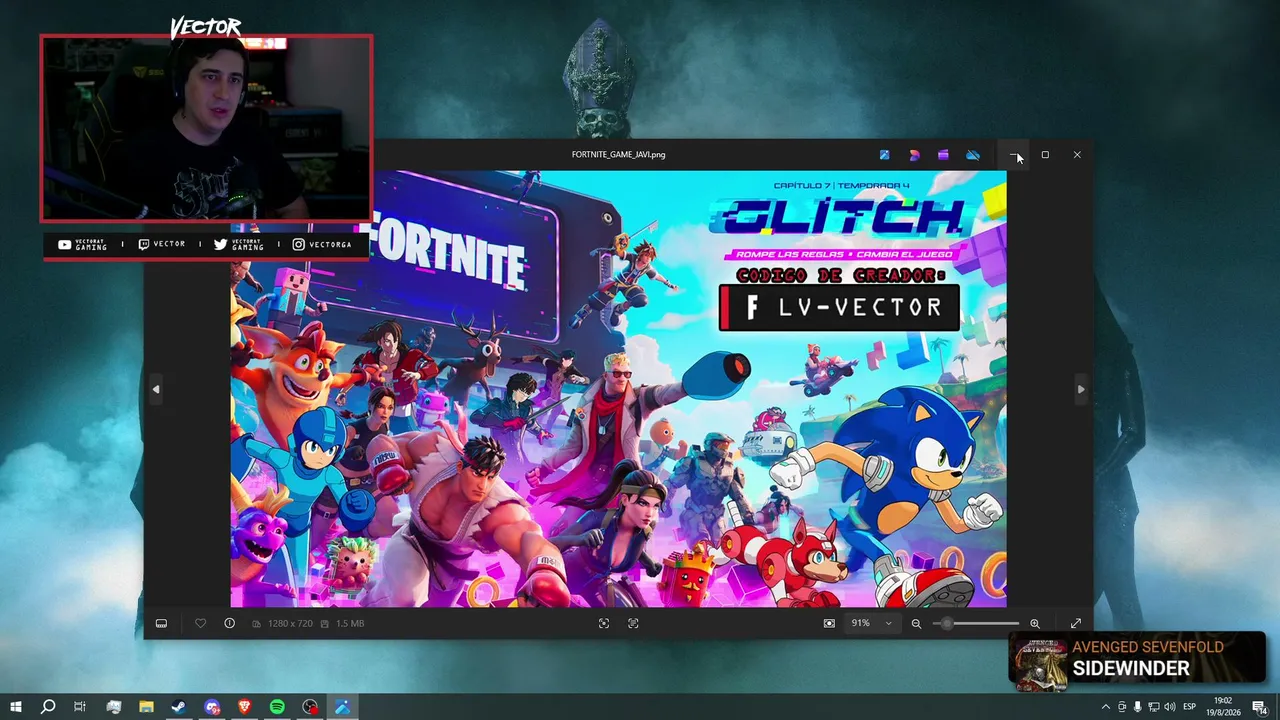Mark the photo as favorite with the heart
This screenshot has height=720, width=1280.
[200, 623]
